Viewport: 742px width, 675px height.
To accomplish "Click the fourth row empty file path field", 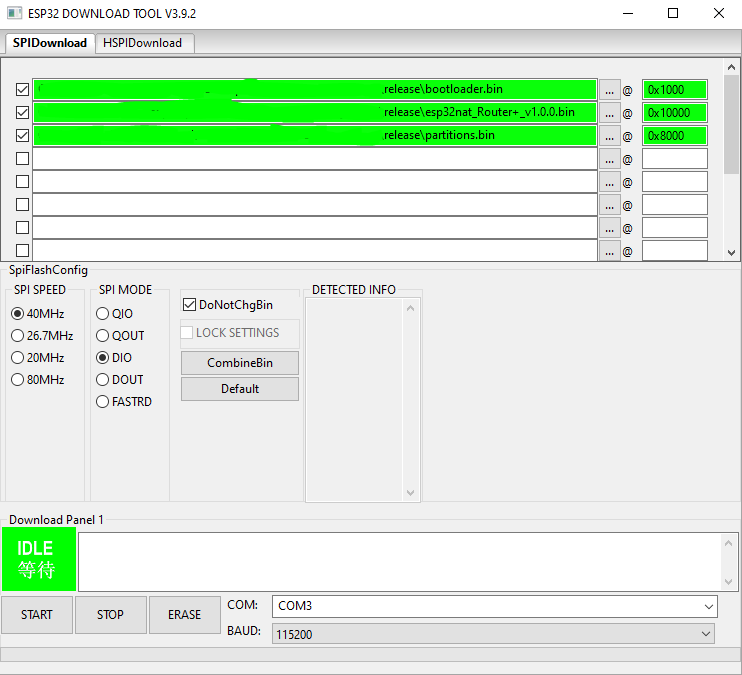I will (x=315, y=159).
